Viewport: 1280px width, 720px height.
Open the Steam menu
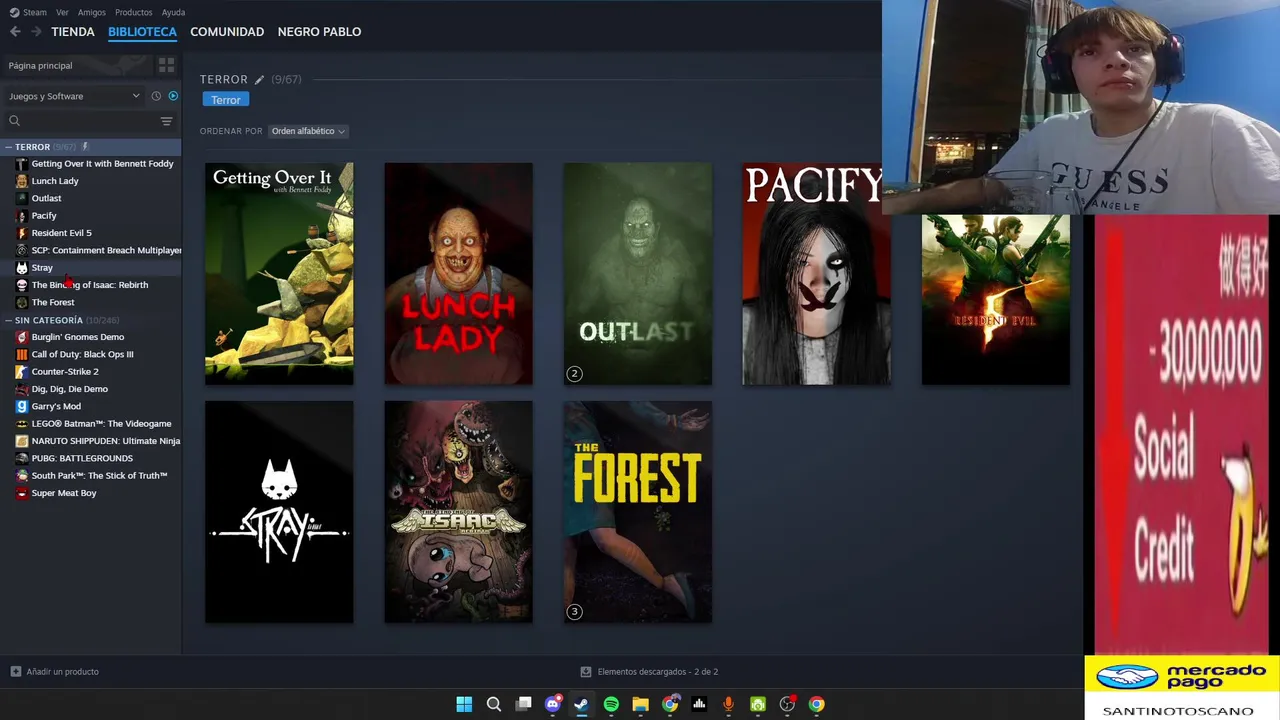pyautogui.click(x=28, y=12)
